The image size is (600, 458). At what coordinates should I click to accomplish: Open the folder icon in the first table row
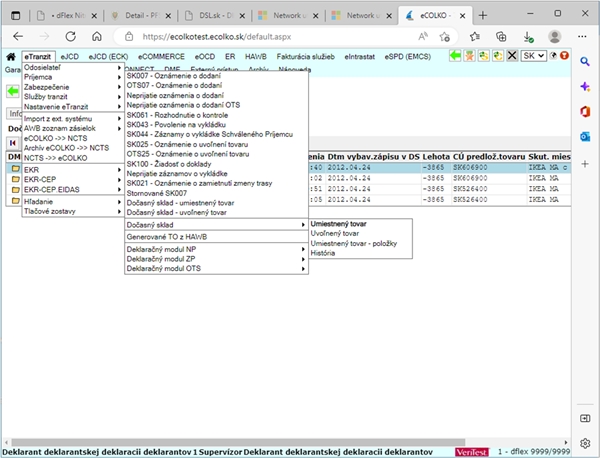click(x=15, y=168)
